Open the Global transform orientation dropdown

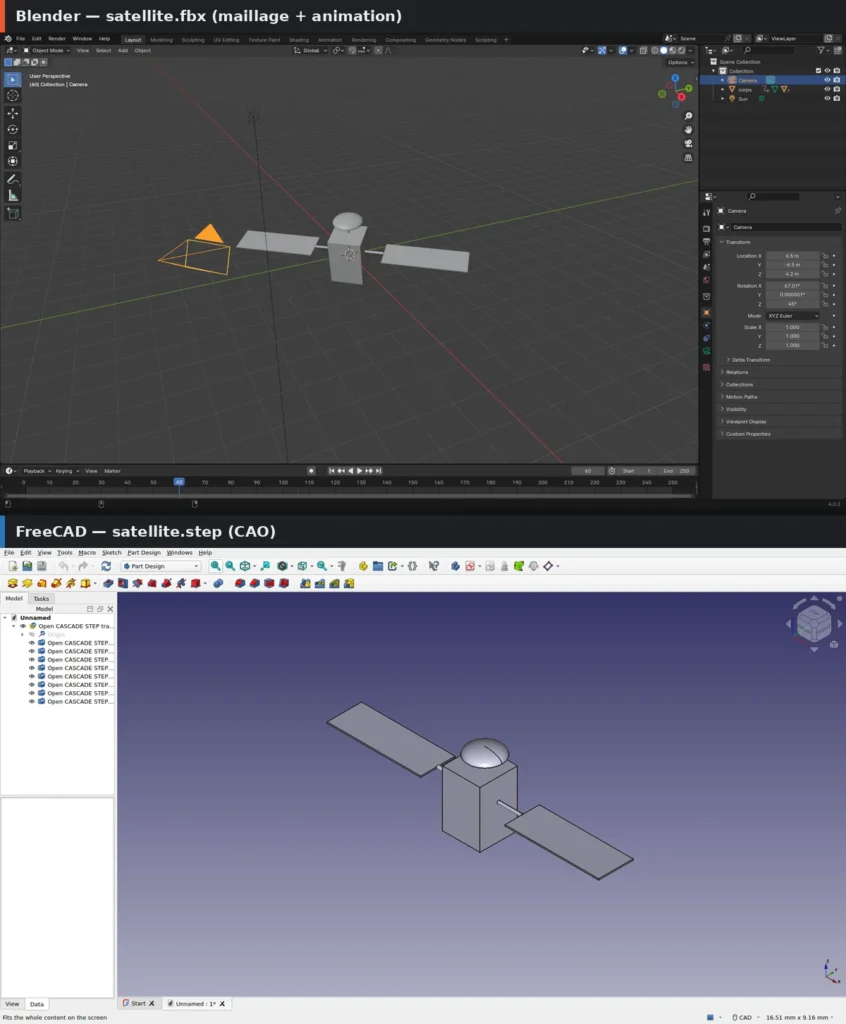point(311,50)
